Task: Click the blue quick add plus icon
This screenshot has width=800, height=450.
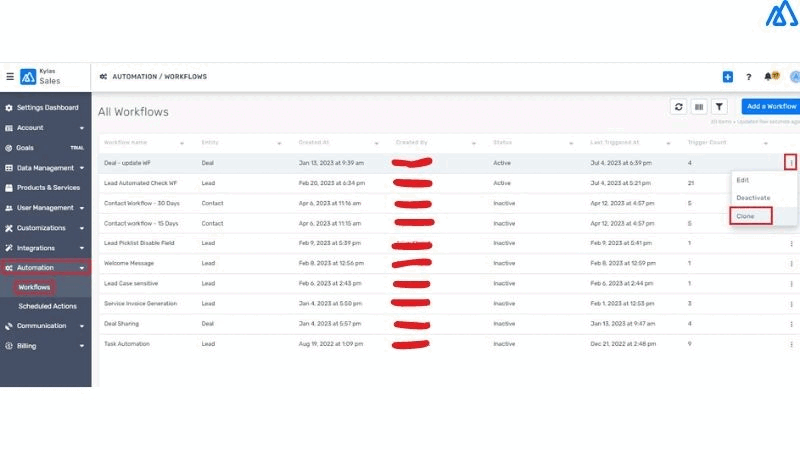Action: (728, 77)
